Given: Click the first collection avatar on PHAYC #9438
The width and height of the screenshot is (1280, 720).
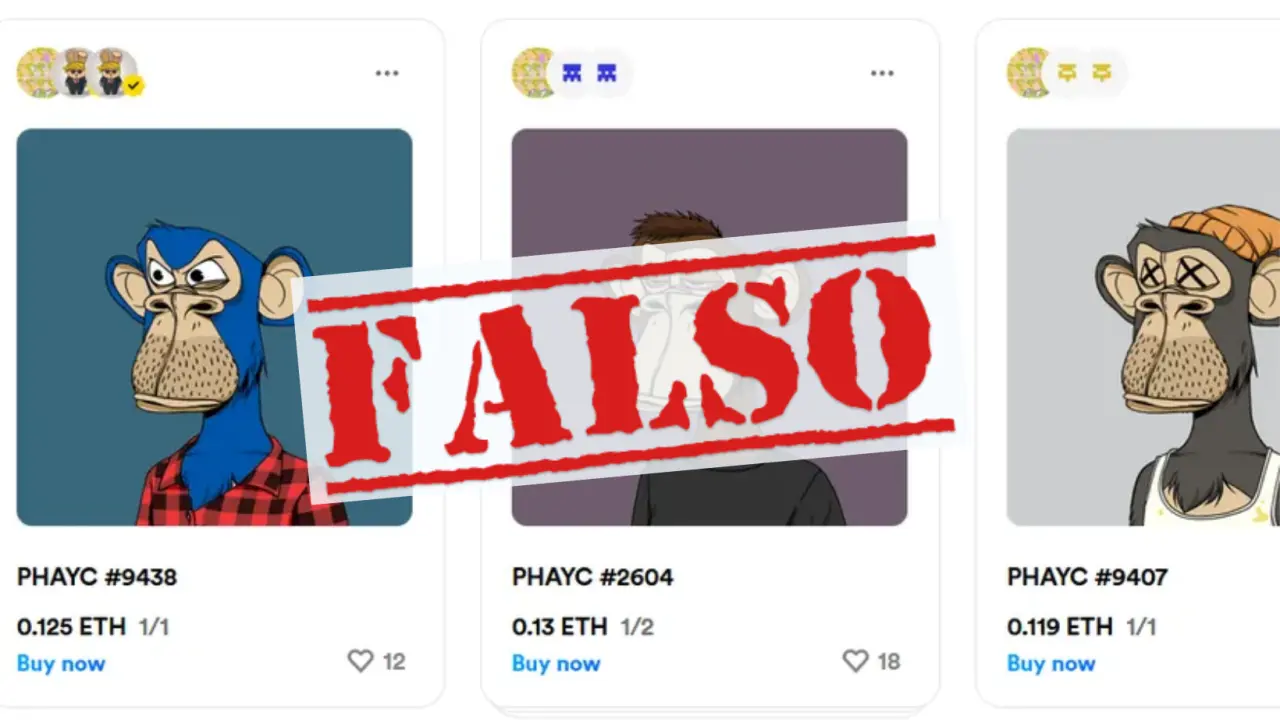Looking at the screenshot, I should (x=39, y=72).
